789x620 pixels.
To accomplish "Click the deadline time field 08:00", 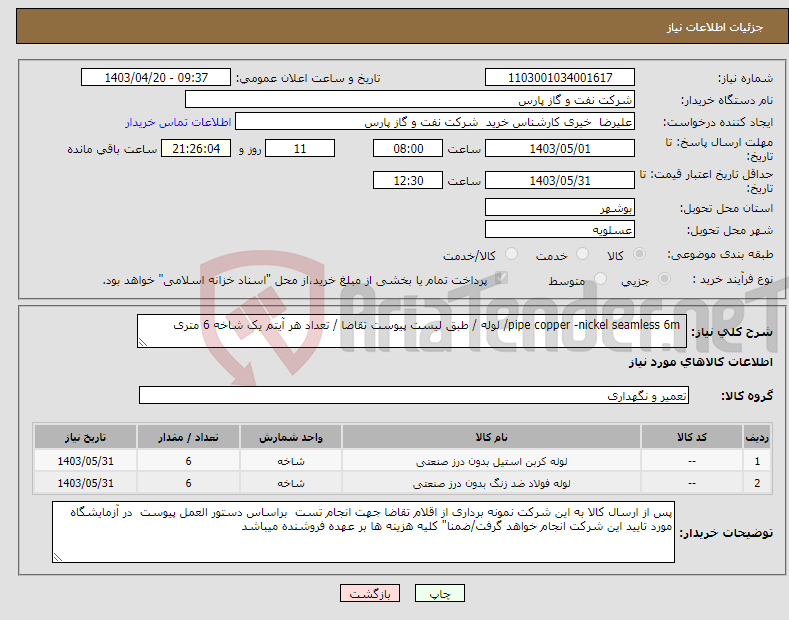I will 408,148.
